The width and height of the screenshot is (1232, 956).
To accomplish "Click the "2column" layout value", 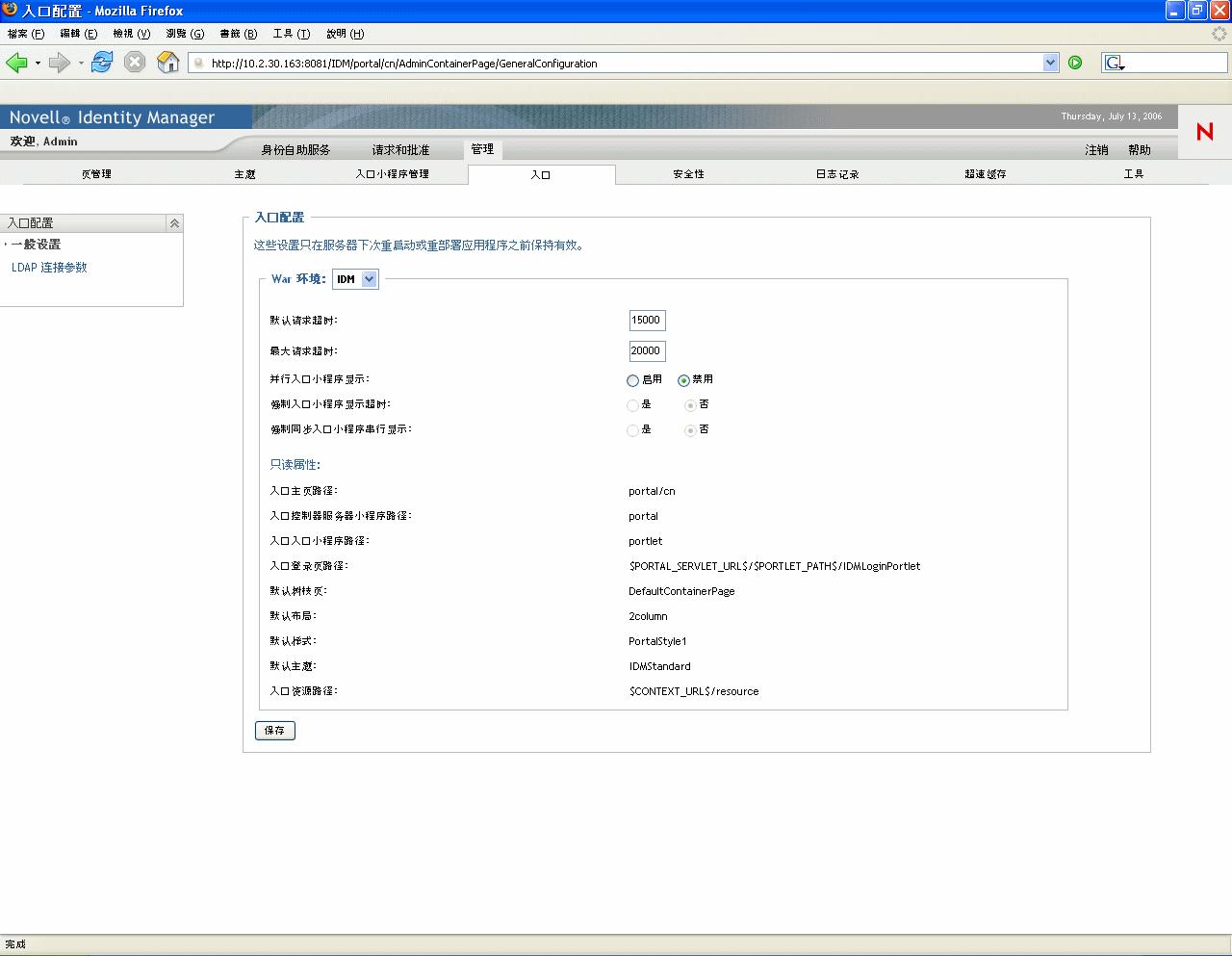I will coord(648,616).
